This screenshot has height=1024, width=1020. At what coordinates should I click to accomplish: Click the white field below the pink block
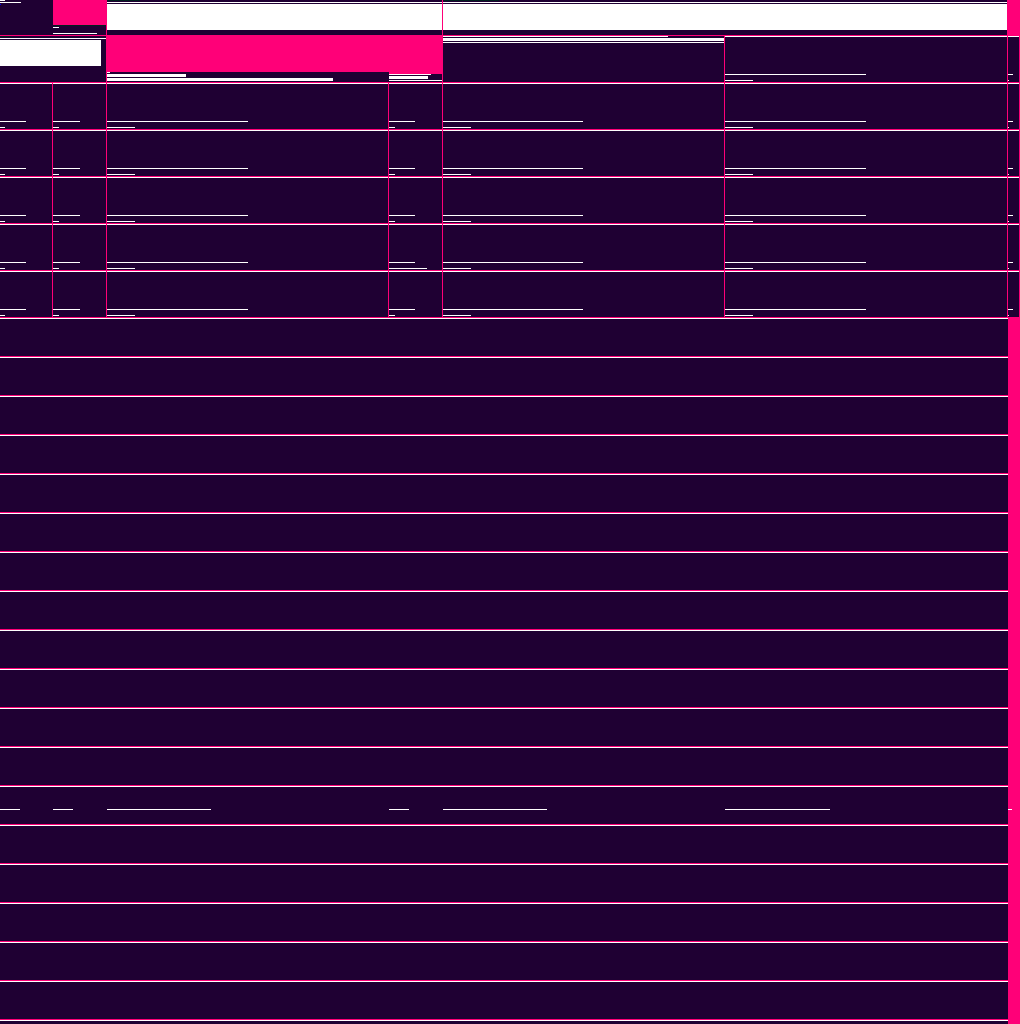[50, 53]
